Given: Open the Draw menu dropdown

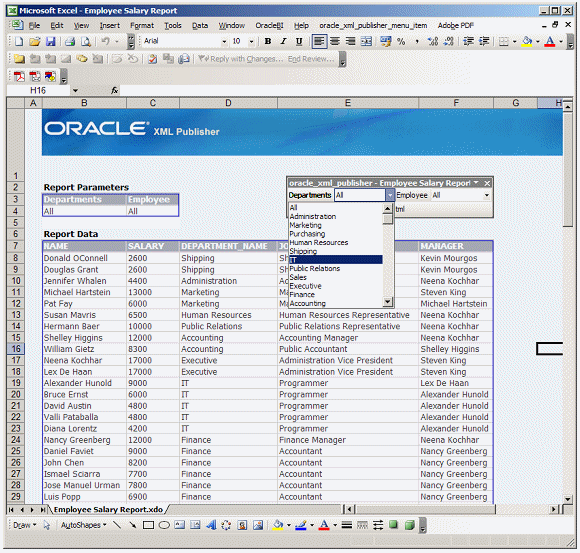Looking at the screenshot, I should coord(25,525).
